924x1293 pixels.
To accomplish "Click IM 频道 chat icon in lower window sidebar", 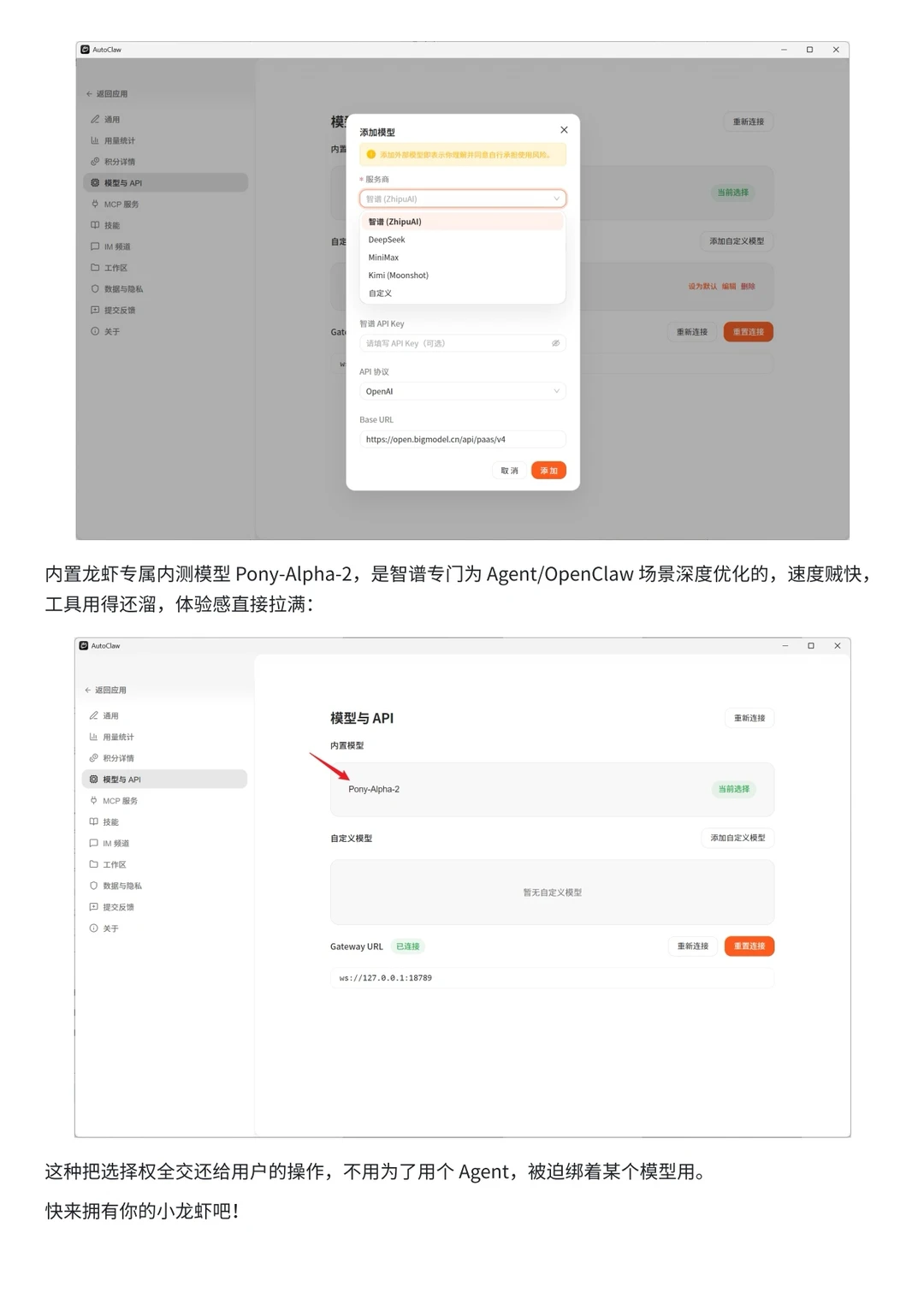I will pyautogui.click(x=94, y=843).
